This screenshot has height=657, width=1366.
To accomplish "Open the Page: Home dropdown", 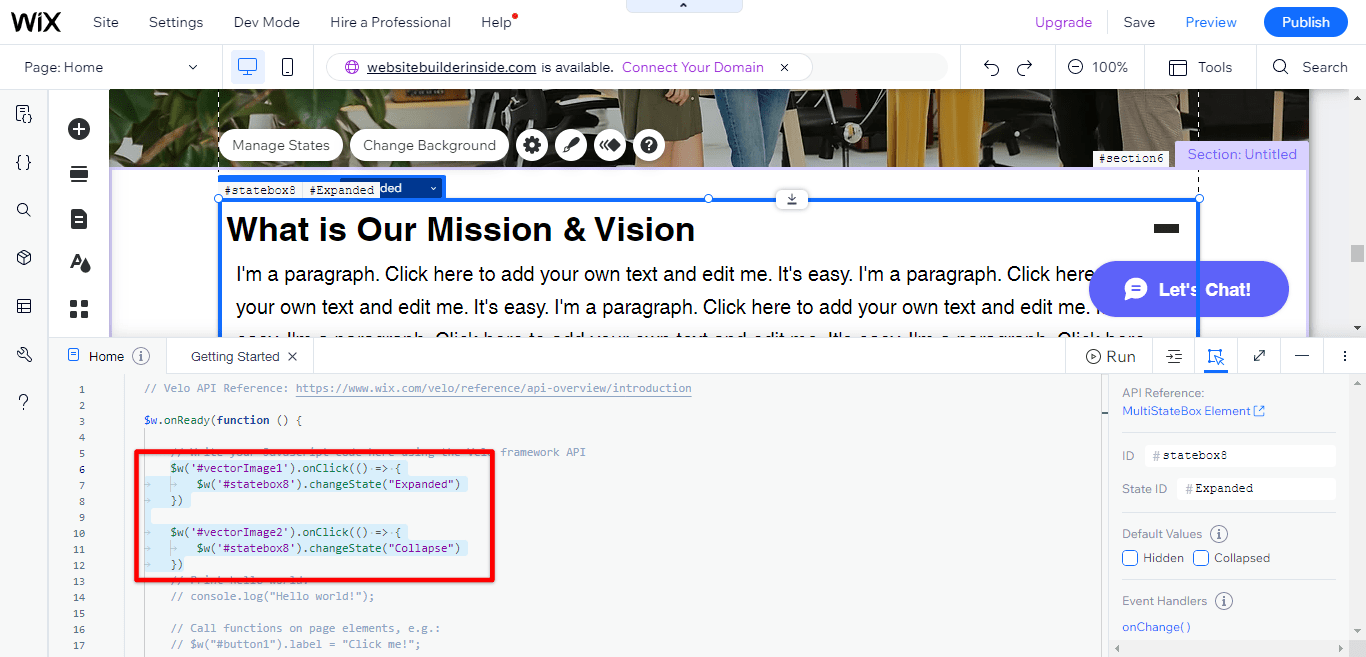I will point(110,67).
